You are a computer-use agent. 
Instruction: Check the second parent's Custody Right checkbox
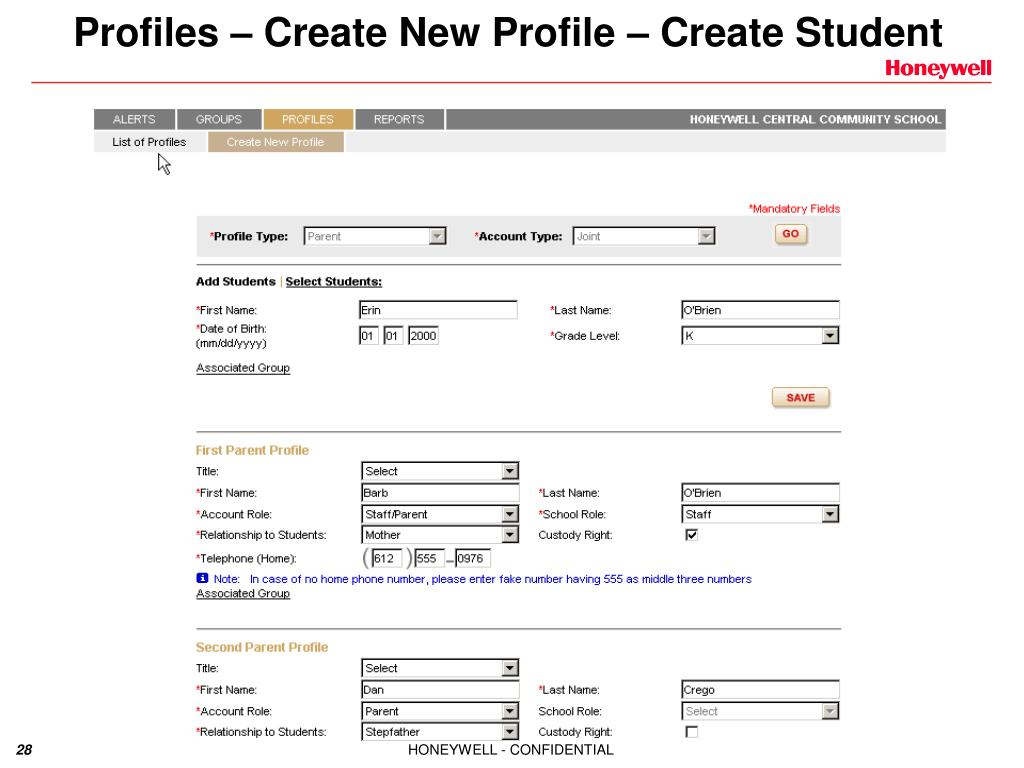pos(692,732)
